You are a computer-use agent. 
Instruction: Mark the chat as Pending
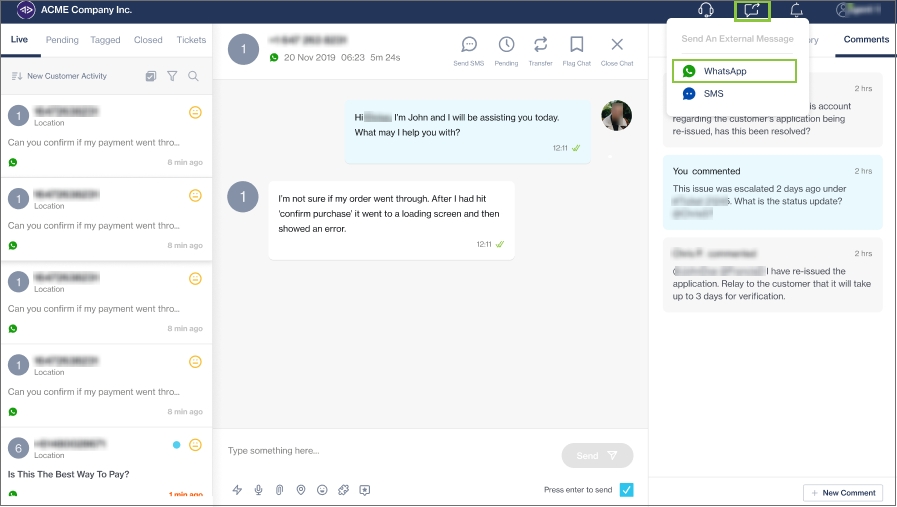tap(507, 46)
